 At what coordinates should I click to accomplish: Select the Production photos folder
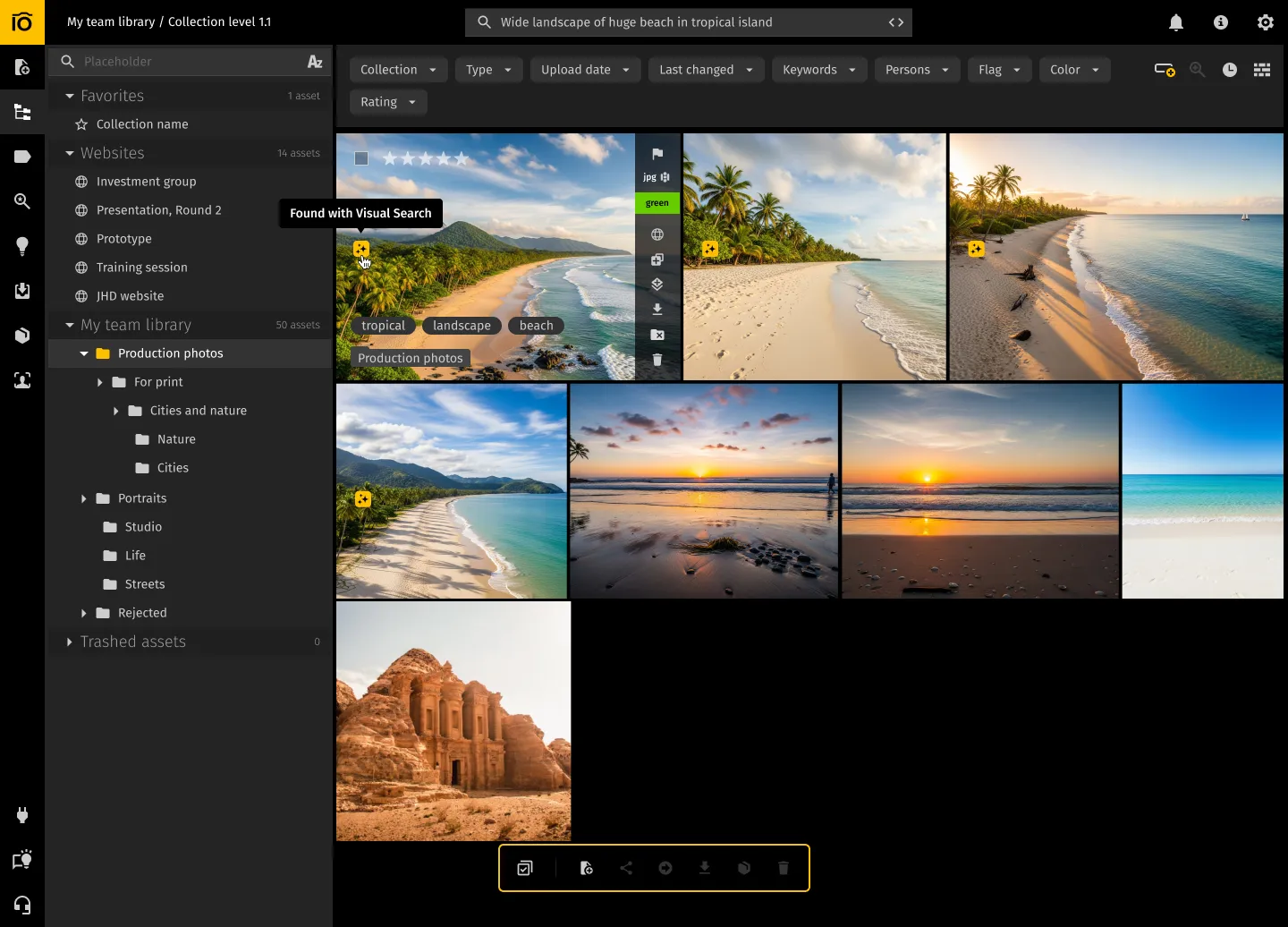pyautogui.click(x=171, y=353)
